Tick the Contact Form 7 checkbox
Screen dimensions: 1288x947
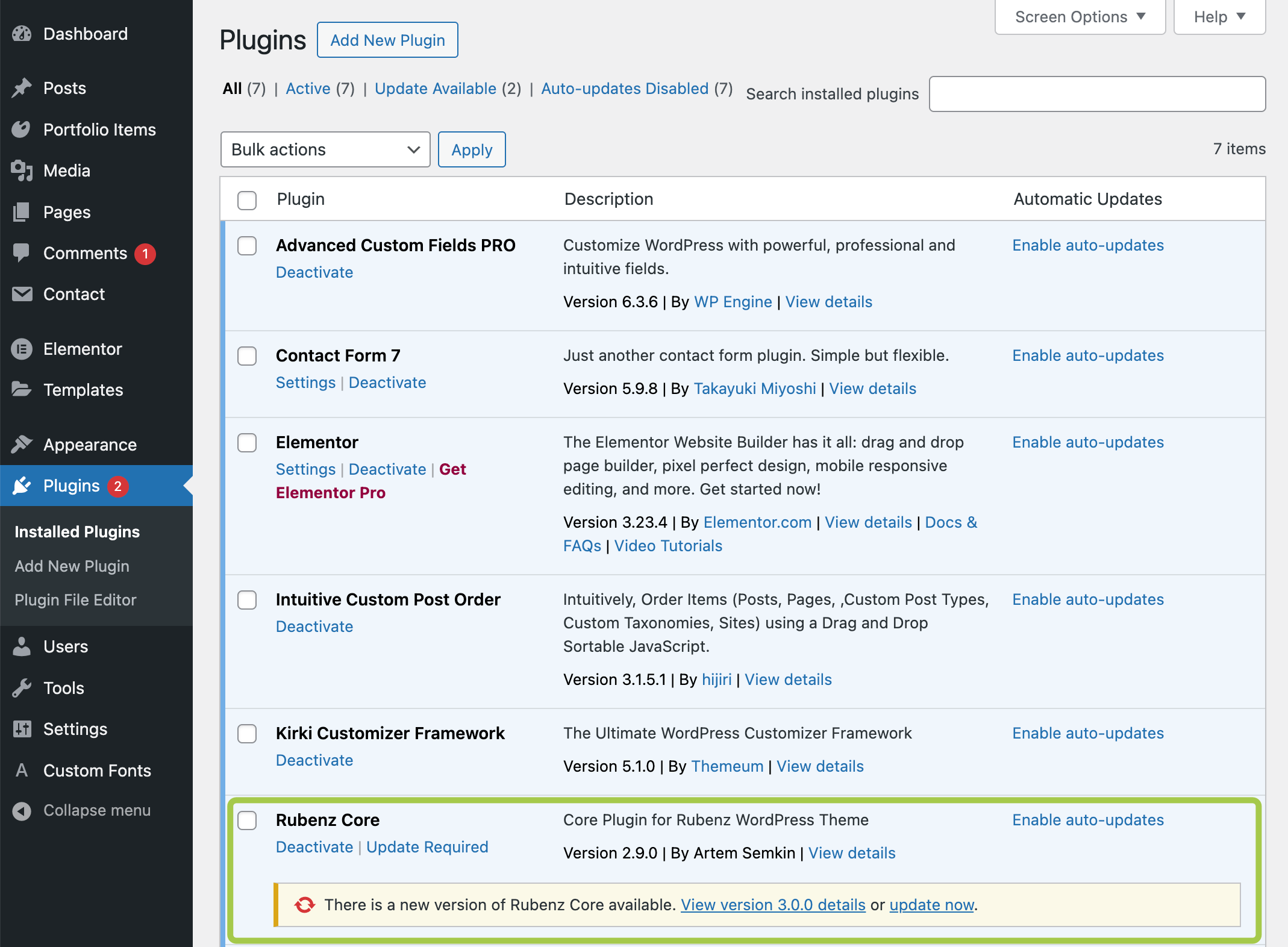[247, 356]
